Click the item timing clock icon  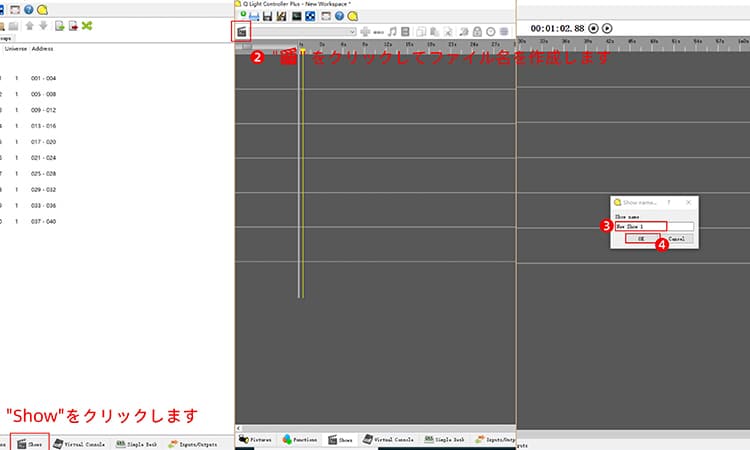click(x=490, y=32)
